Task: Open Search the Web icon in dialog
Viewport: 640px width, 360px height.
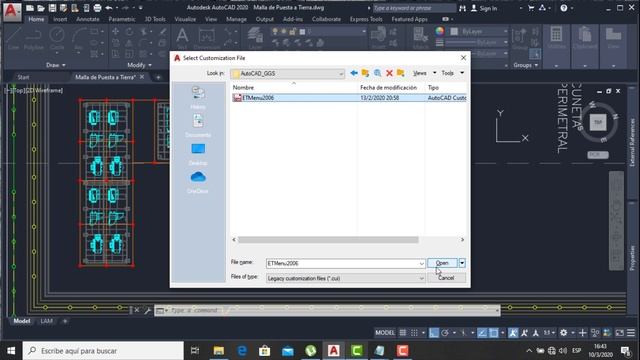Action: [x=378, y=73]
